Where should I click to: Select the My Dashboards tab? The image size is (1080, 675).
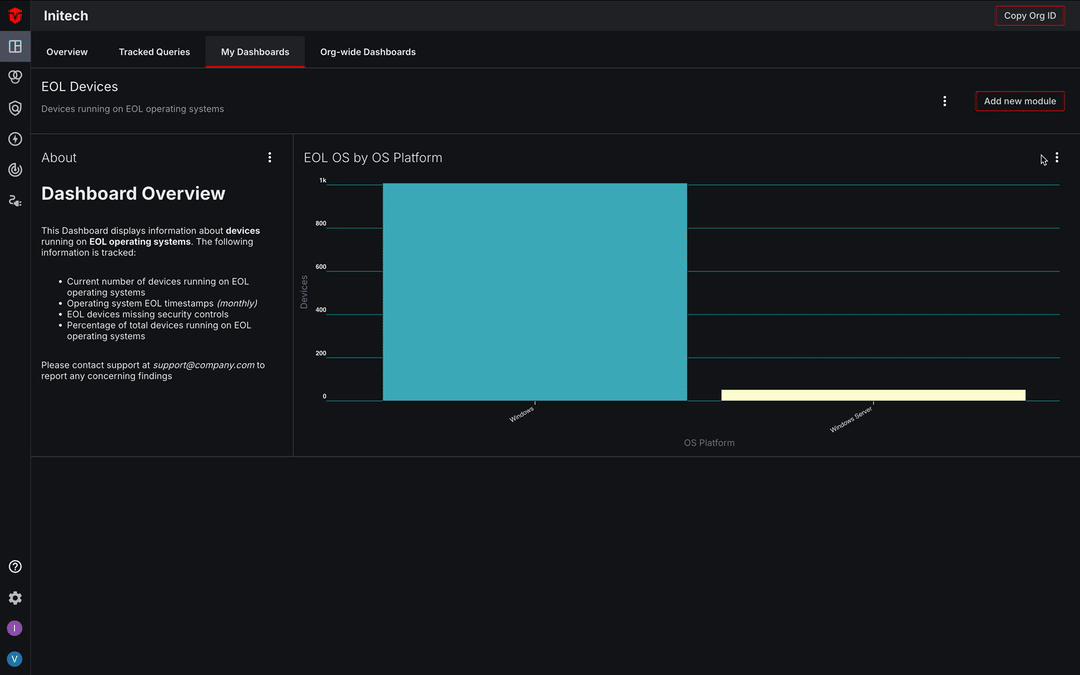255,52
